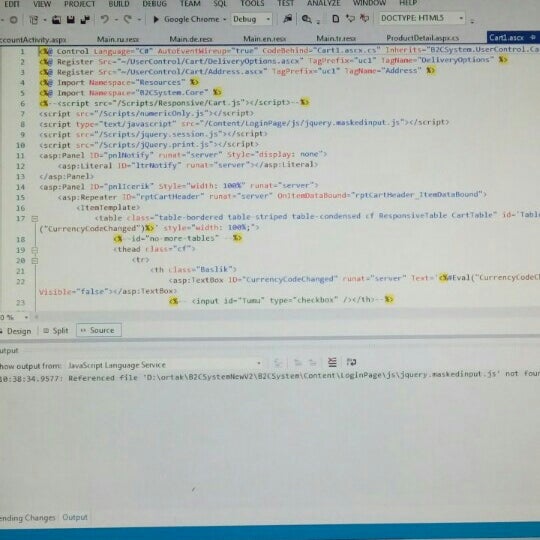Click the jquery.maskedinput.js not found message

pos(270,376)
